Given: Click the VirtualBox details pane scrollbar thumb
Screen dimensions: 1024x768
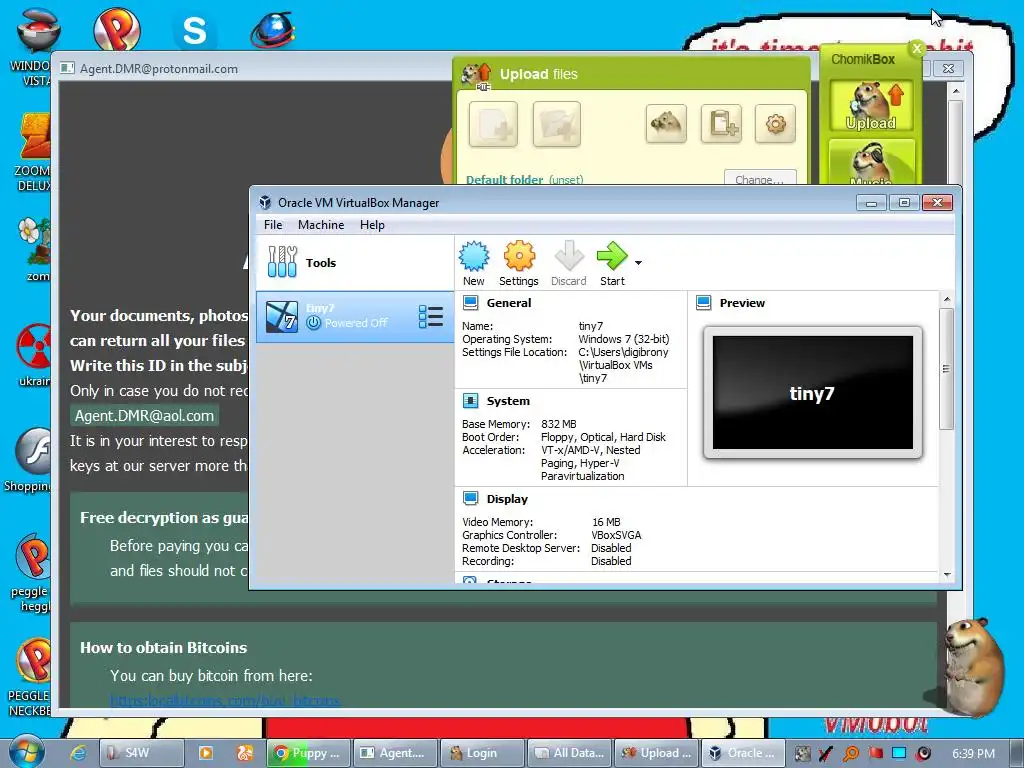Looking at the screenshot, I should coord(946,369).
